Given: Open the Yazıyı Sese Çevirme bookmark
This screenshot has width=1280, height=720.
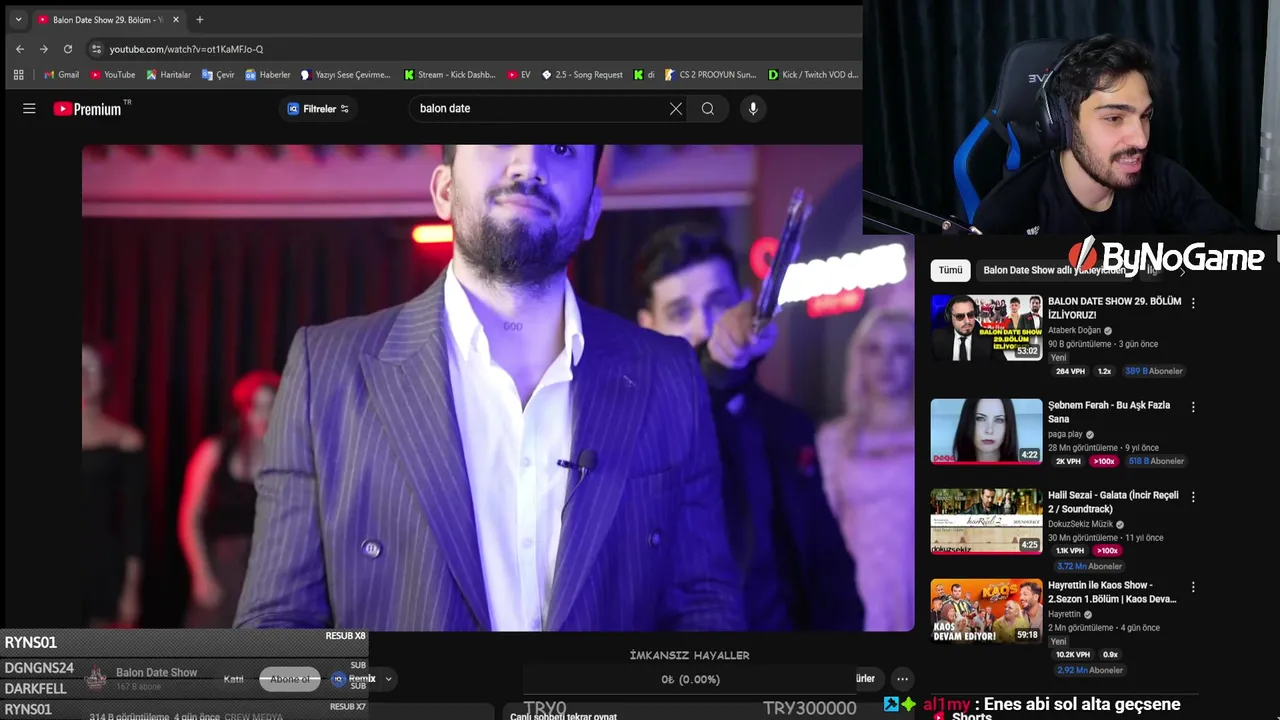Looking at the screenshot, I should pyautogui.click(x=346, y=75).
